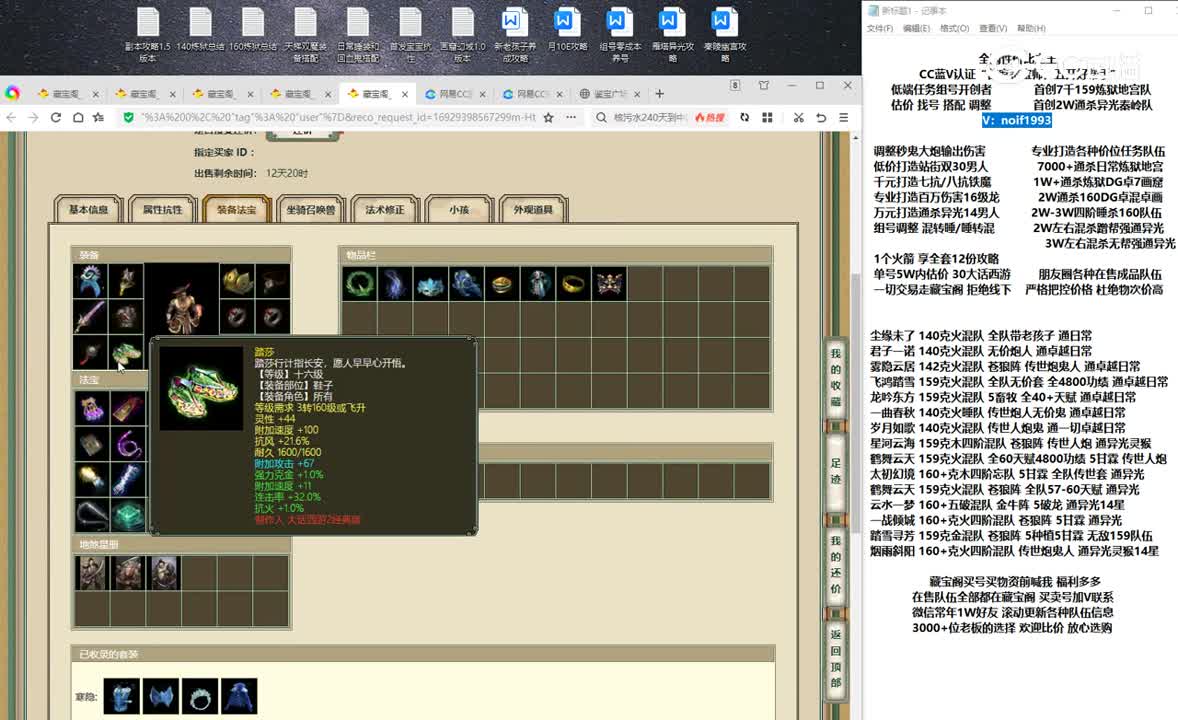Screen dimensions: 1178x720
Task: Open the browser screenshot scissors tool
Action: click(798, 117)
